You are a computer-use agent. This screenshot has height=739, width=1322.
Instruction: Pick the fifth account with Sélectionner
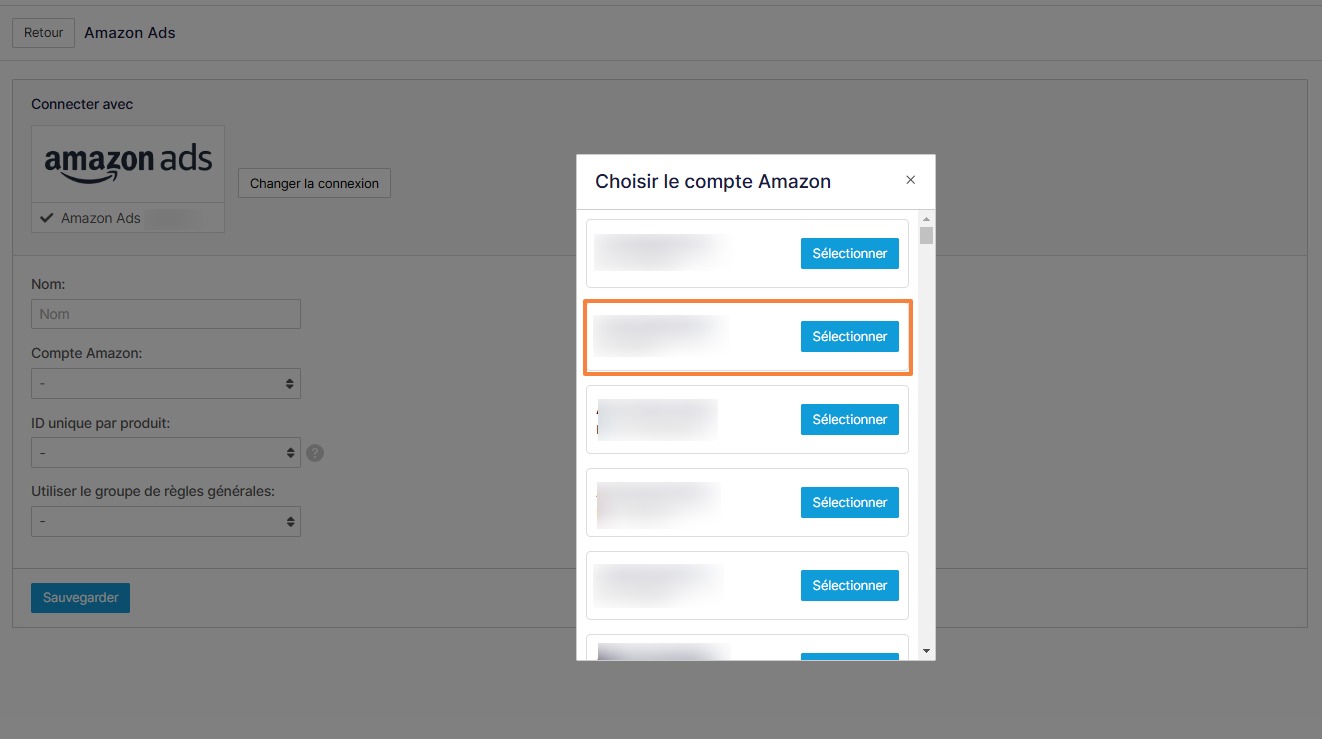tap(849, 586)
